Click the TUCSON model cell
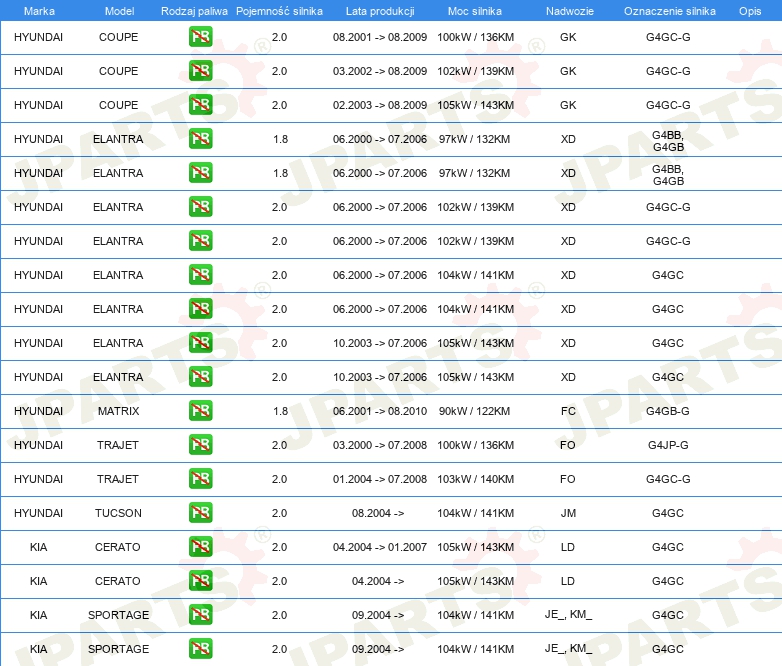This screenshot has width=782, height=666. [x=119, y=513]
